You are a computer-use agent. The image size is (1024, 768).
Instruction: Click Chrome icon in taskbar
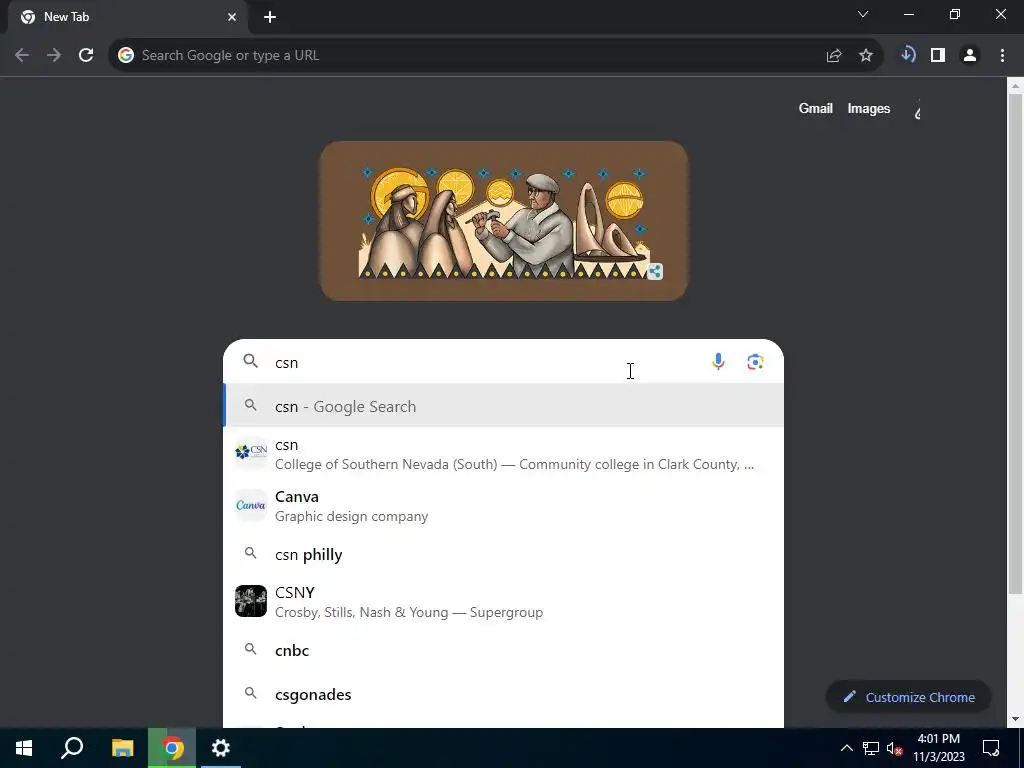click(x=172, y=748)
